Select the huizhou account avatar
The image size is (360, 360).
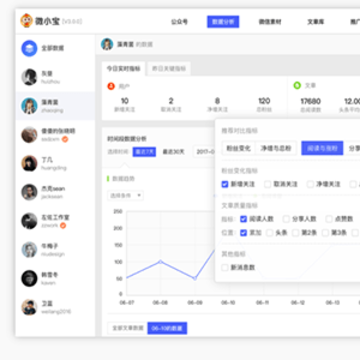coord(29,77)
